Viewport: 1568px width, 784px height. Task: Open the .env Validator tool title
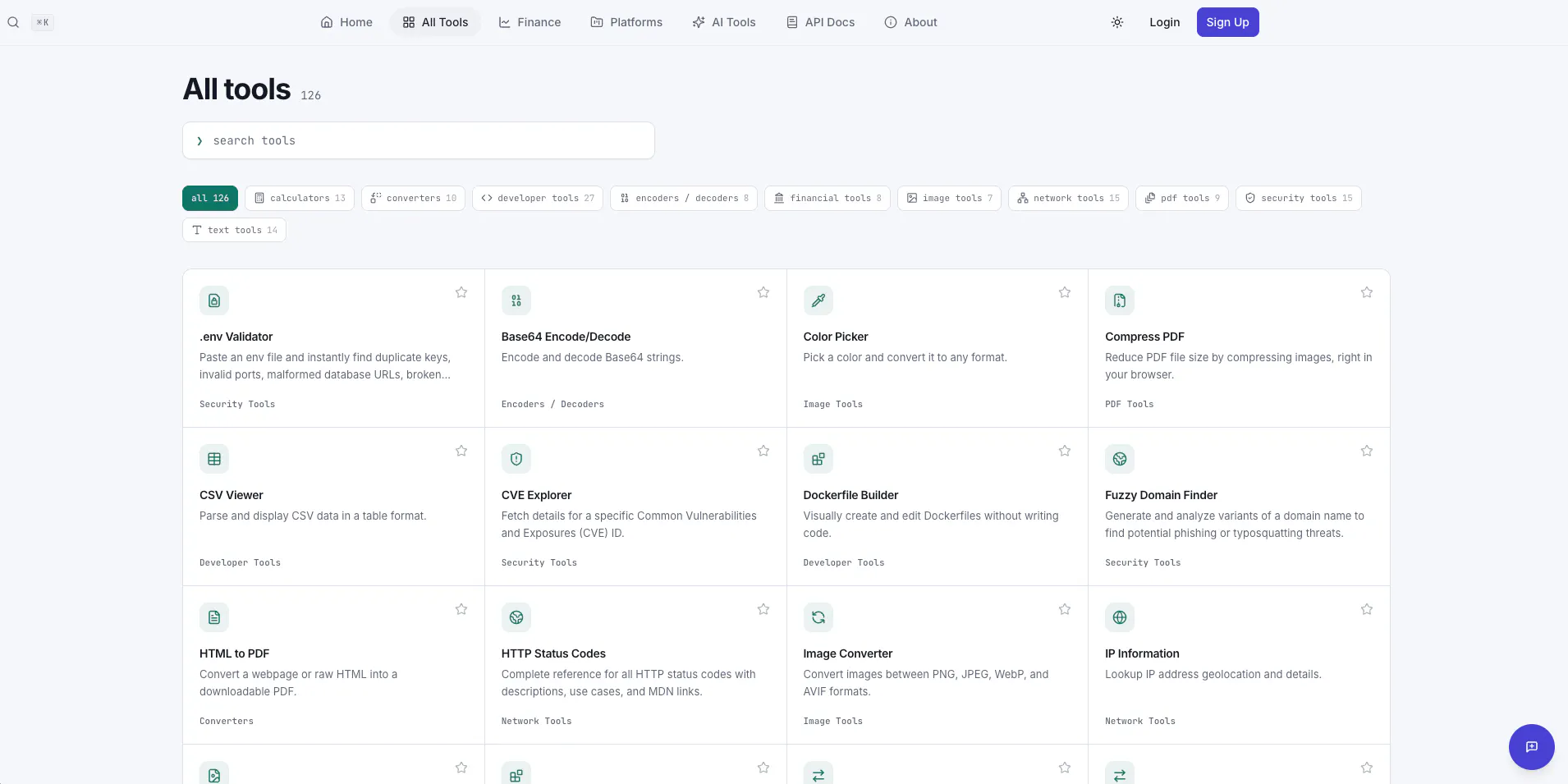pyautogui.click(x=236, y=337)
